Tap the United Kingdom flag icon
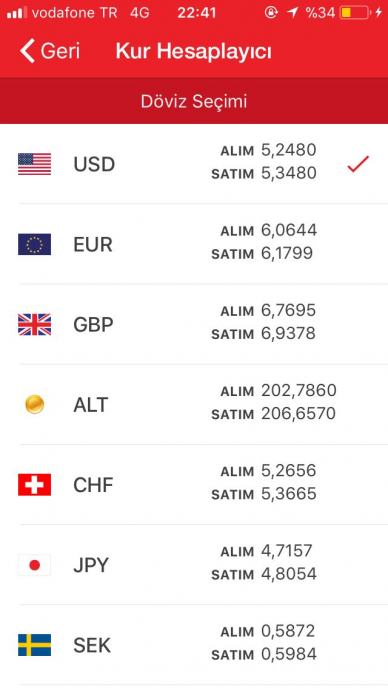Image resolution: width=388 pixels, height=690 pixels. tap(34, 324)
